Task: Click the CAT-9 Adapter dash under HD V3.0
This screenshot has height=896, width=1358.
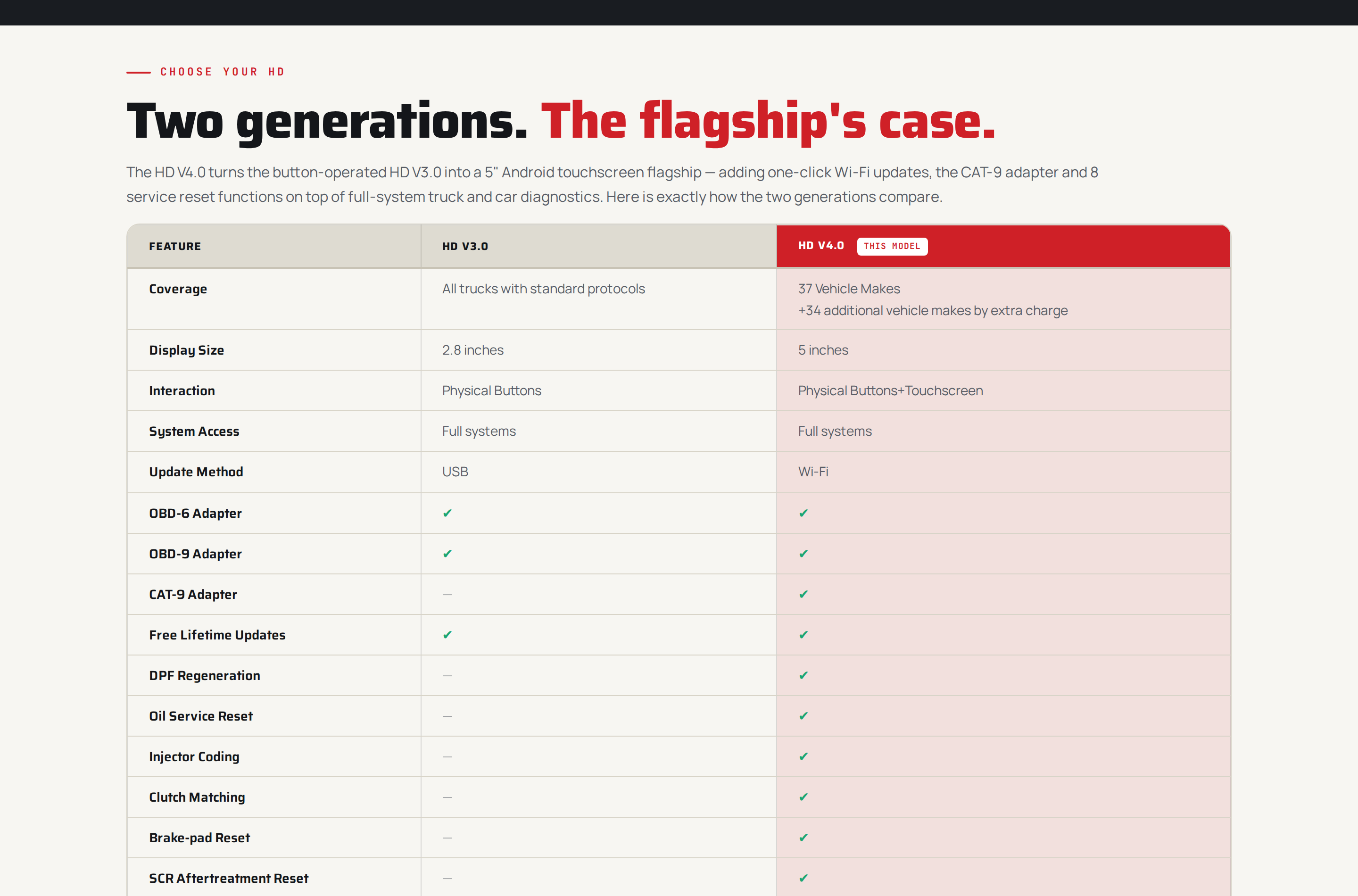Action: 447,594
